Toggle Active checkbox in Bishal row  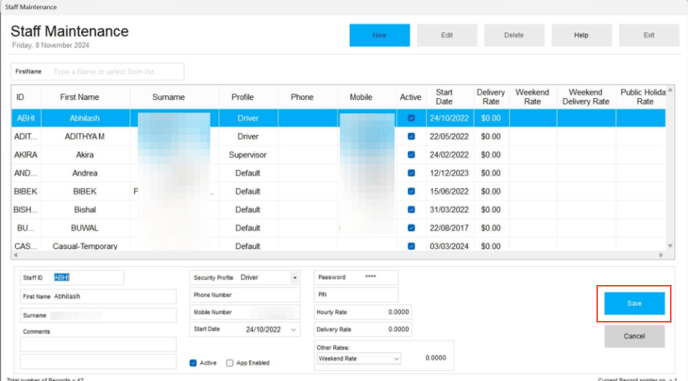pos(411,209)
